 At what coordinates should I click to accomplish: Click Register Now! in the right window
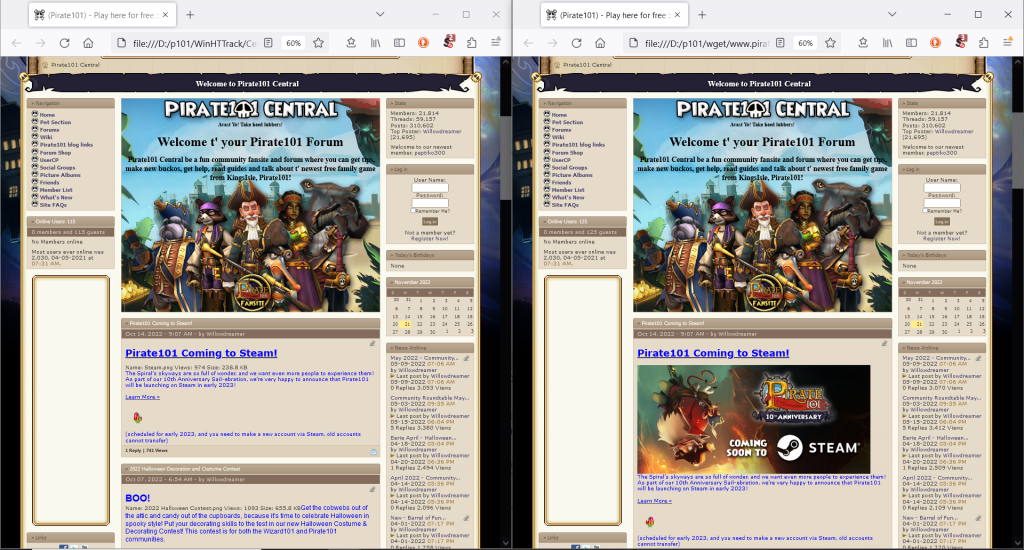(942, 238)
